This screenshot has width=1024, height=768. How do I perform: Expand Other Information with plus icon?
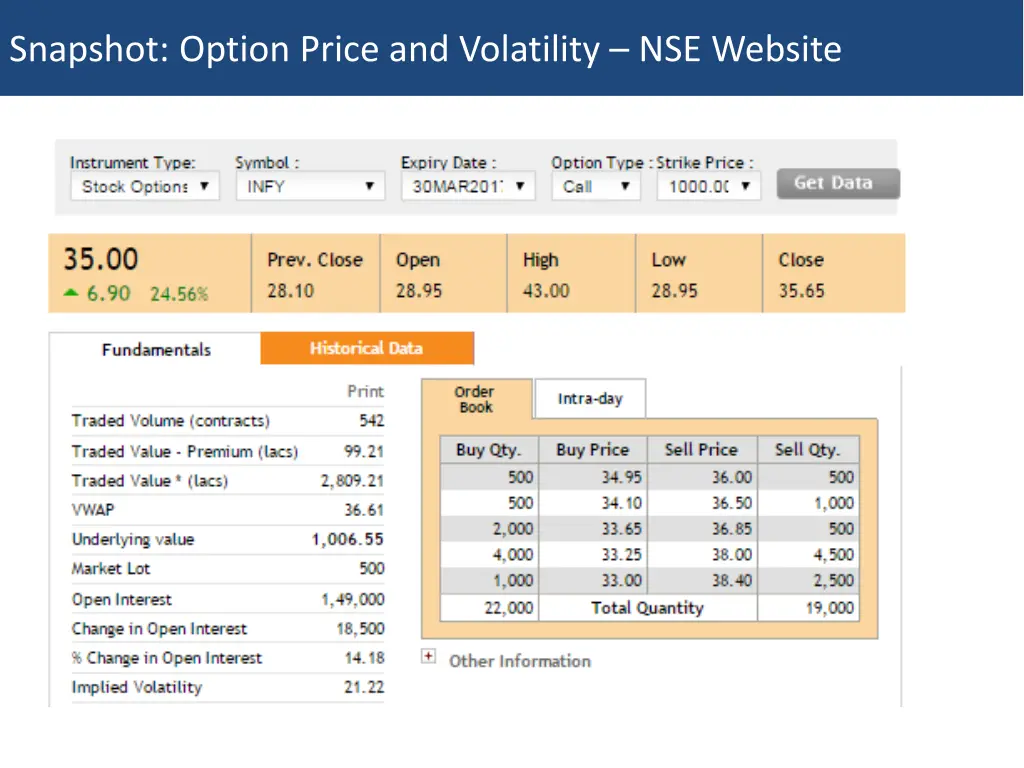click(x=429, y=657)
